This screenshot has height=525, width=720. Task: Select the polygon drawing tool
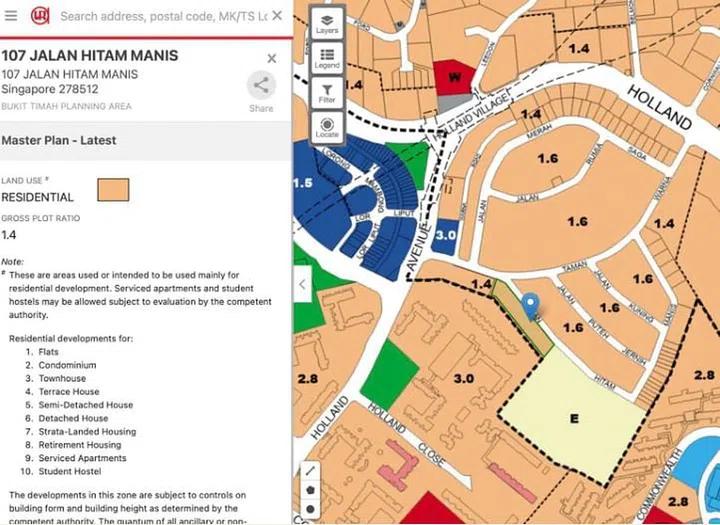pos(310,490)
